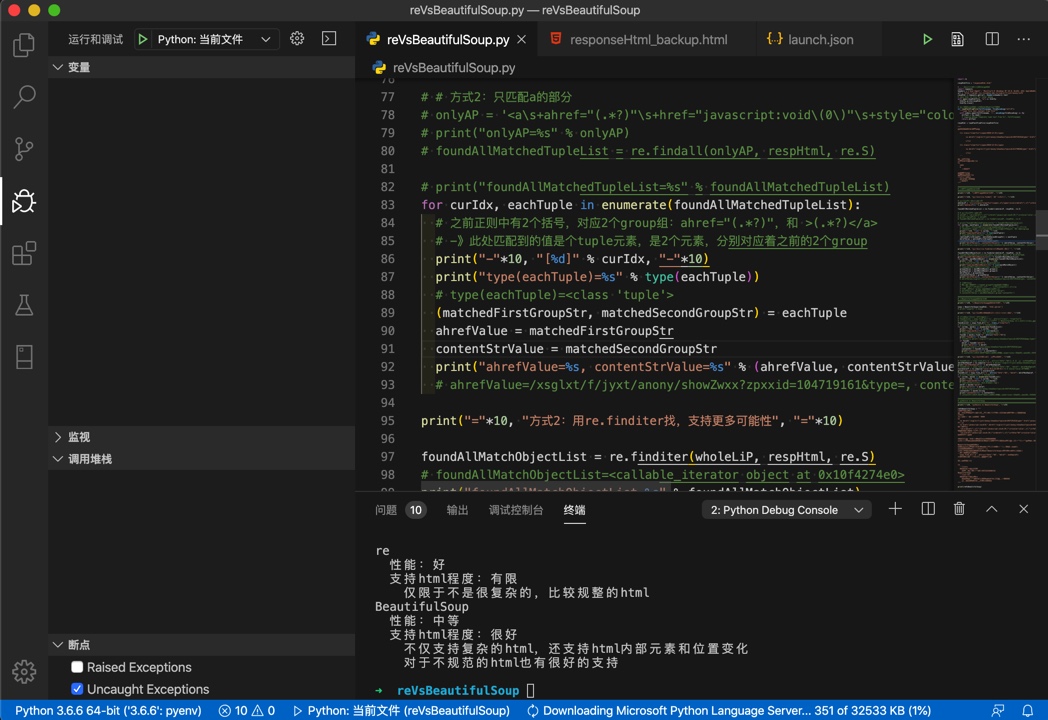The width and height of the screenshot is (1048, 720).
Task: Close the reVsBeautifulSoup.py tab
Action: pyautogui.click(x=521, y=39)
